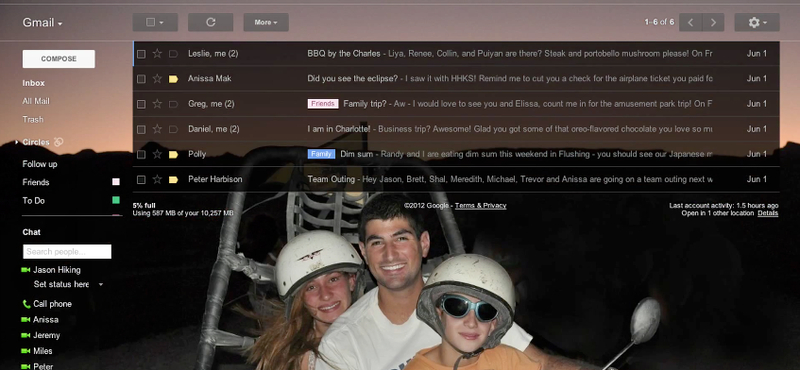
Task: Open chat with Anissa
Action: point(46,320)
